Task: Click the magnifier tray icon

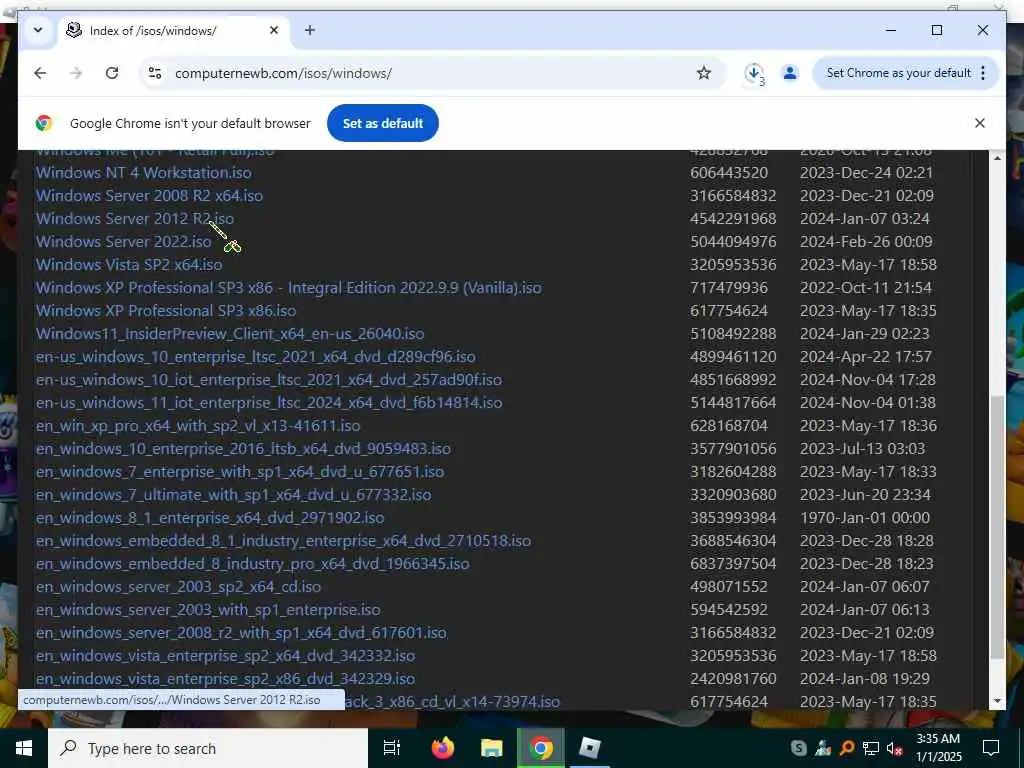Action: coord(846,748)
